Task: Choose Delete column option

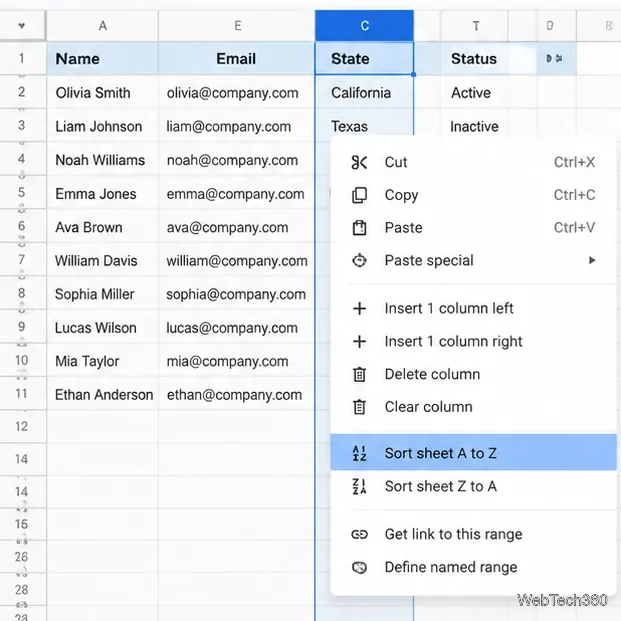Action: pos(473,374)
